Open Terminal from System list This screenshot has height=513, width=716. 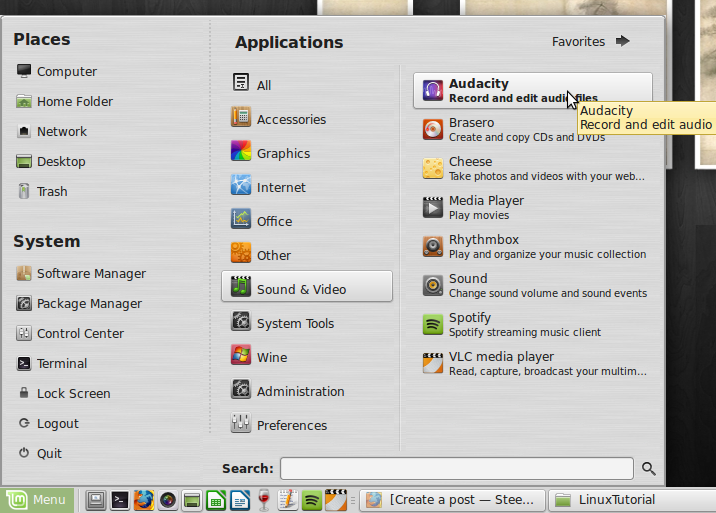pyautogui.click(x=52, y=364)
